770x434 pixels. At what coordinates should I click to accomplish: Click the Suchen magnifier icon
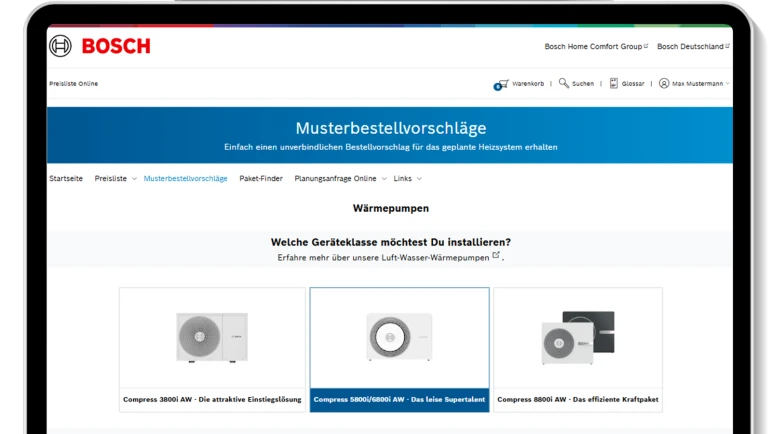(564, 83)
